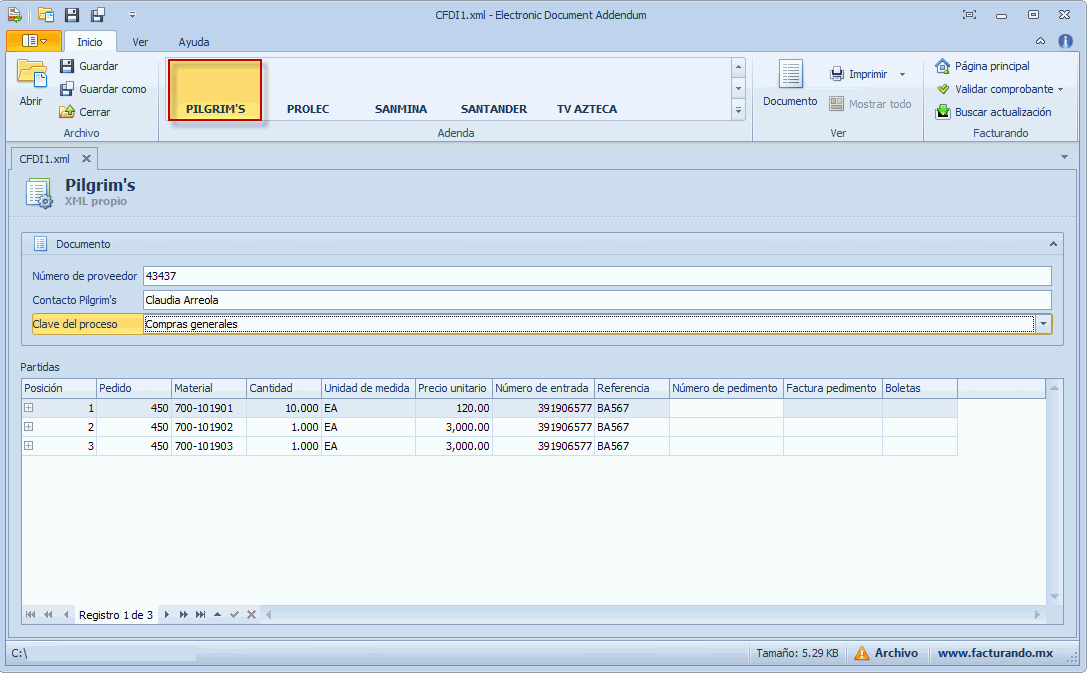Click Buscar actualización icon
1087x673 pixels.
click(x=943, y=112)
